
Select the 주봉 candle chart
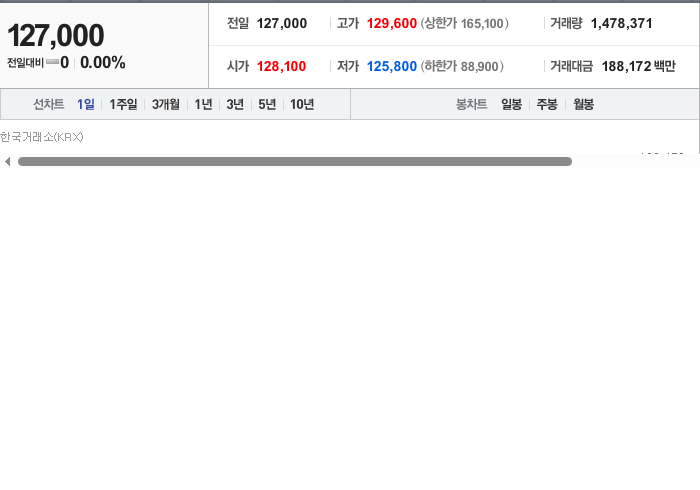coord(547,104)
